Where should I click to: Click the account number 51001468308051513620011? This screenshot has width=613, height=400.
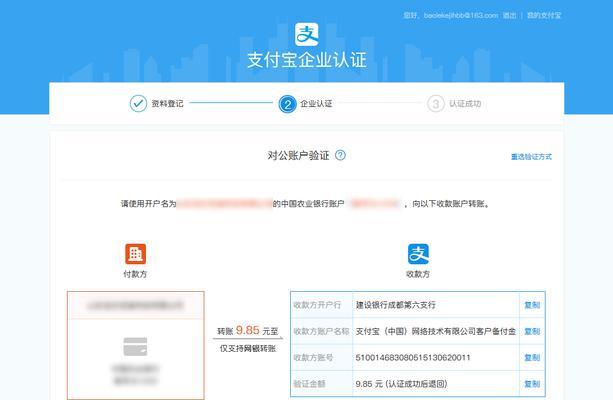(x=413, y=357)
